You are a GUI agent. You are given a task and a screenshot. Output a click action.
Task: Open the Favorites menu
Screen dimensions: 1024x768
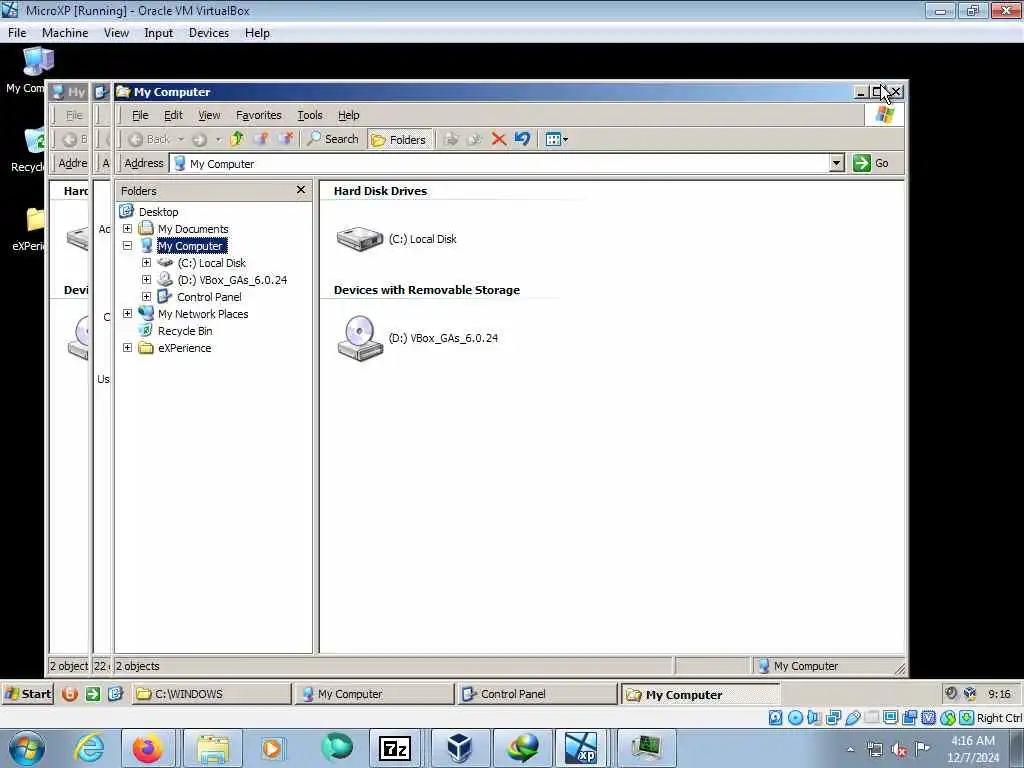point(259,115)
